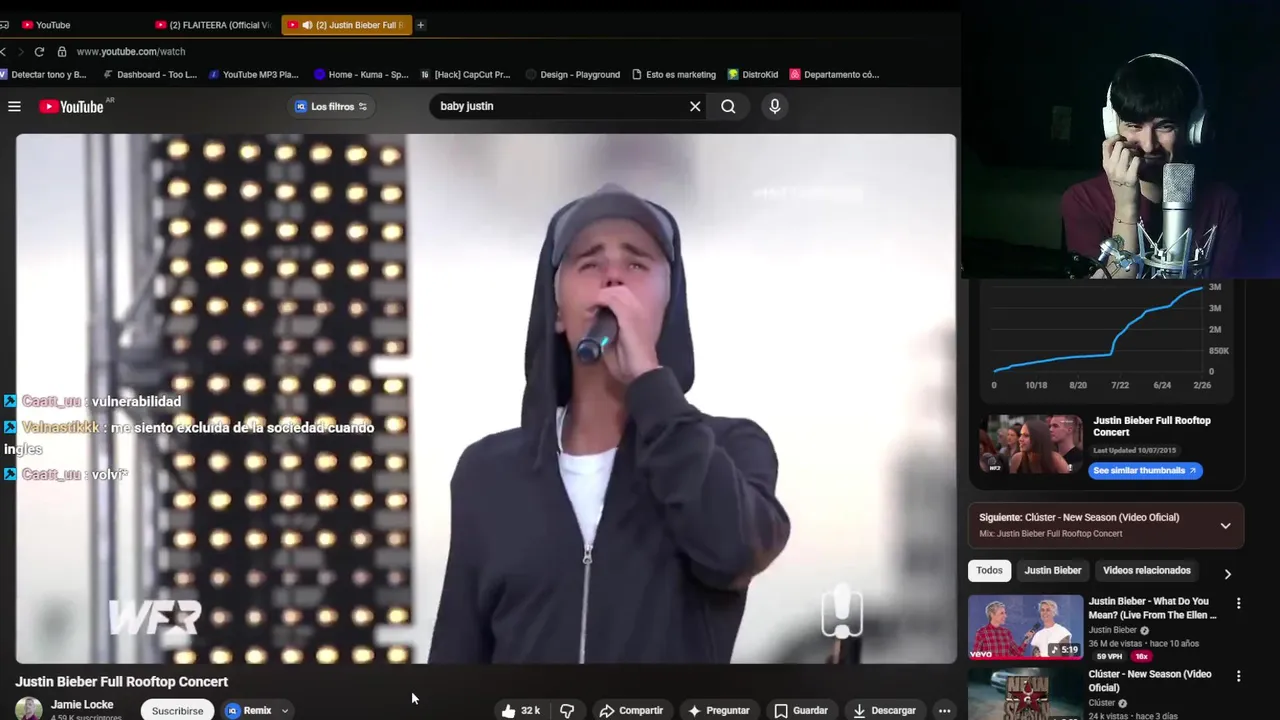Subscribe with Suscribirse button
The image size is (1280, 720).
tap(177, 710)
